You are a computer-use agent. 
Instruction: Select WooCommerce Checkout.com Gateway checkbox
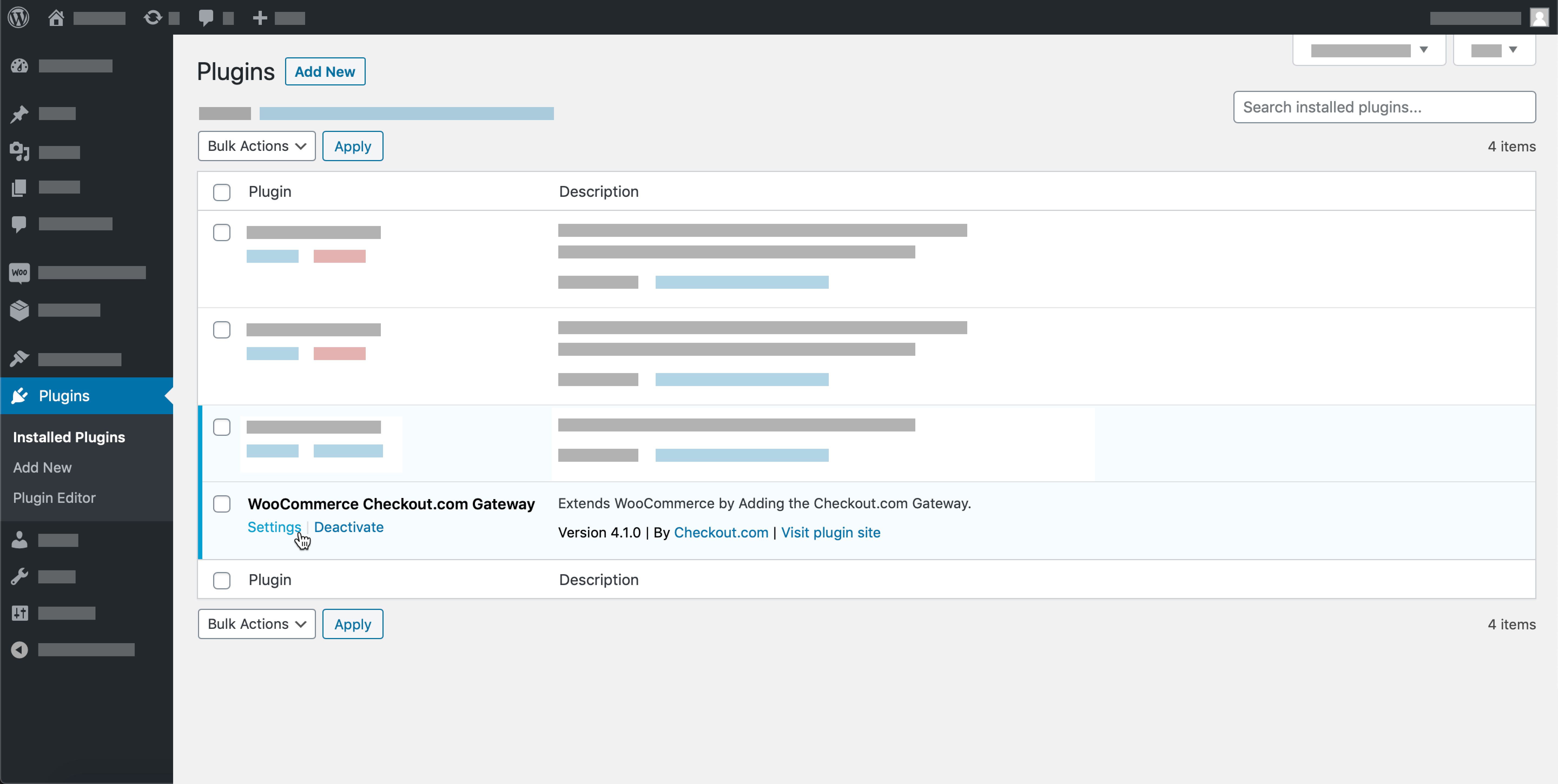[x=222, y=504]
